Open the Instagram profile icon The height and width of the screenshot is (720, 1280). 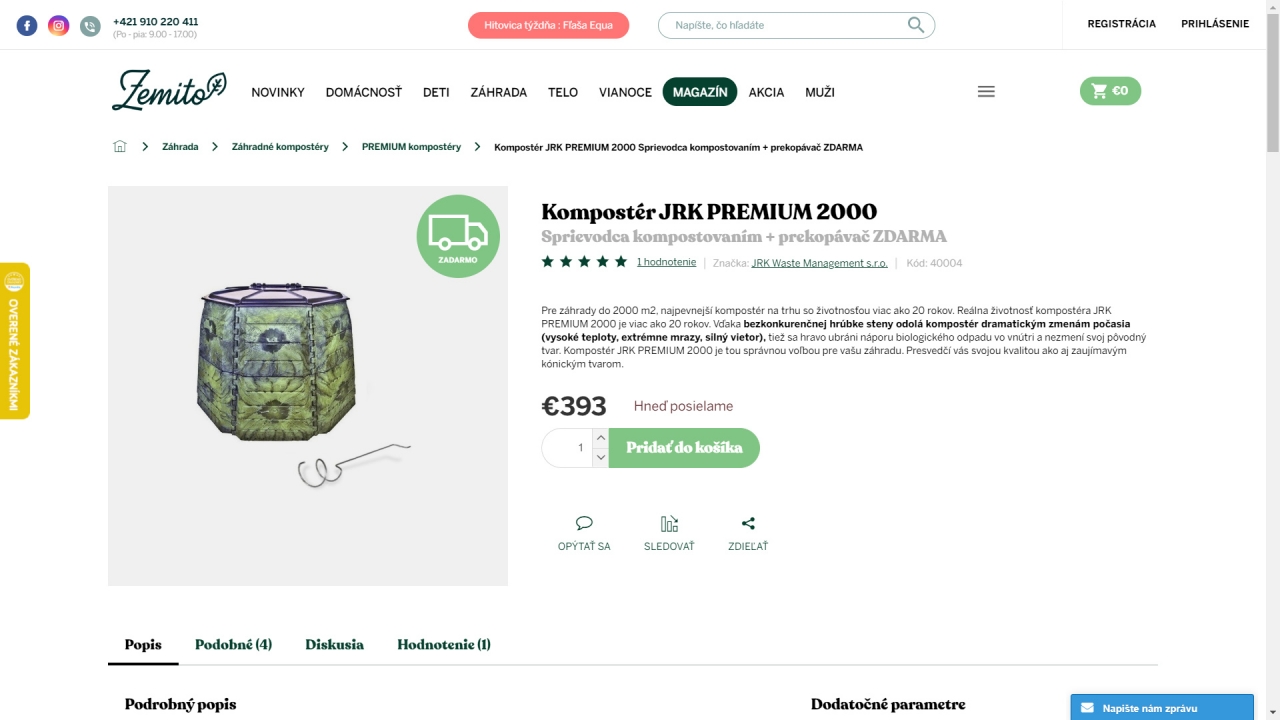(59, 26)
